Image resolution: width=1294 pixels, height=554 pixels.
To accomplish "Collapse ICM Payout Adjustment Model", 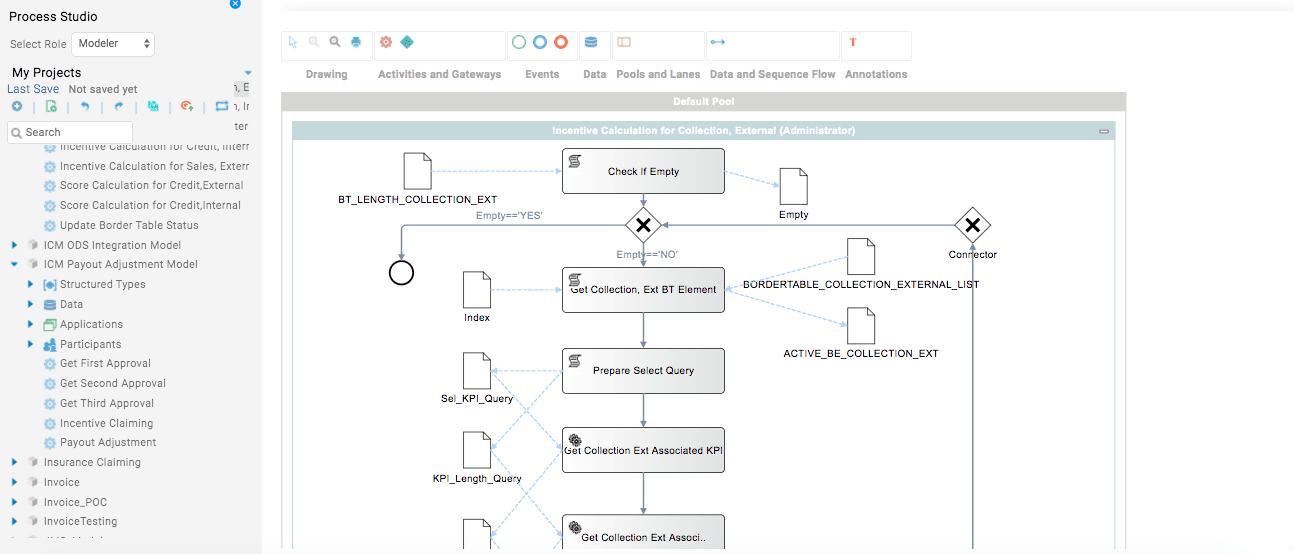I will (x=14, y=265).
